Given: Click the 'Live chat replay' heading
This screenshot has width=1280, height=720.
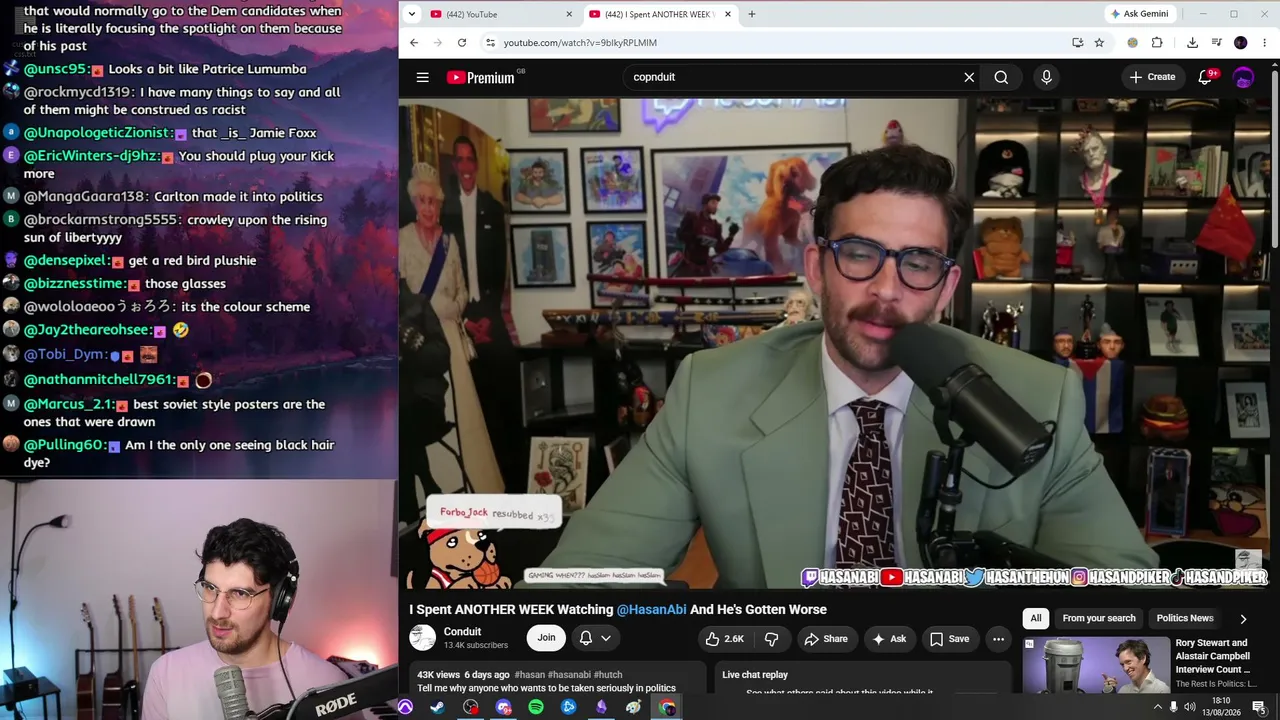Looking at the screenshot, I should 755,675.
